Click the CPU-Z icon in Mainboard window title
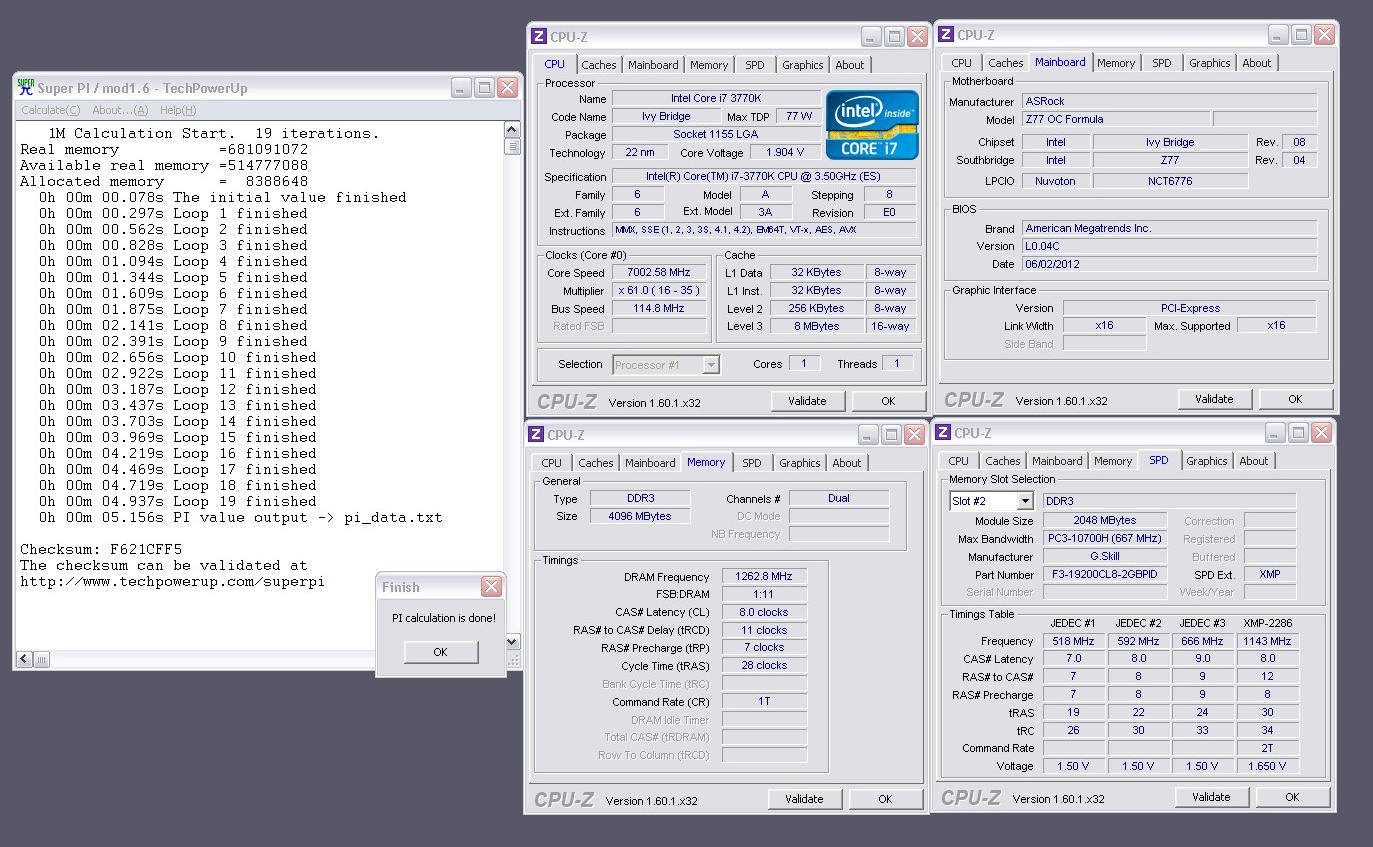The width and height of the screenshot is (1373, 847). click(946, 35)
